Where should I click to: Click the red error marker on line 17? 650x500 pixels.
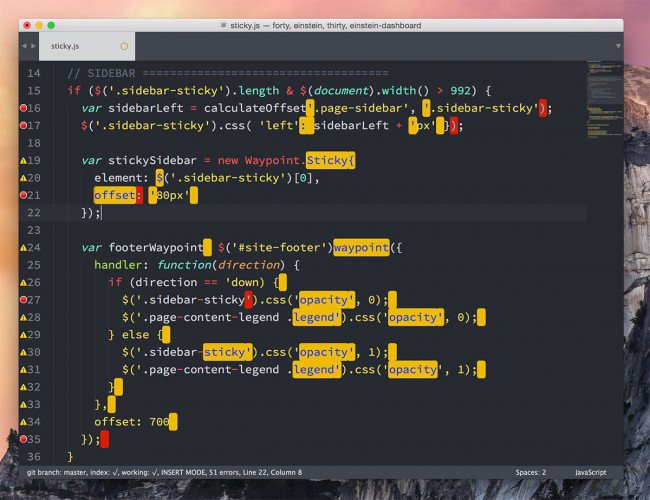(x=23, y=125)
